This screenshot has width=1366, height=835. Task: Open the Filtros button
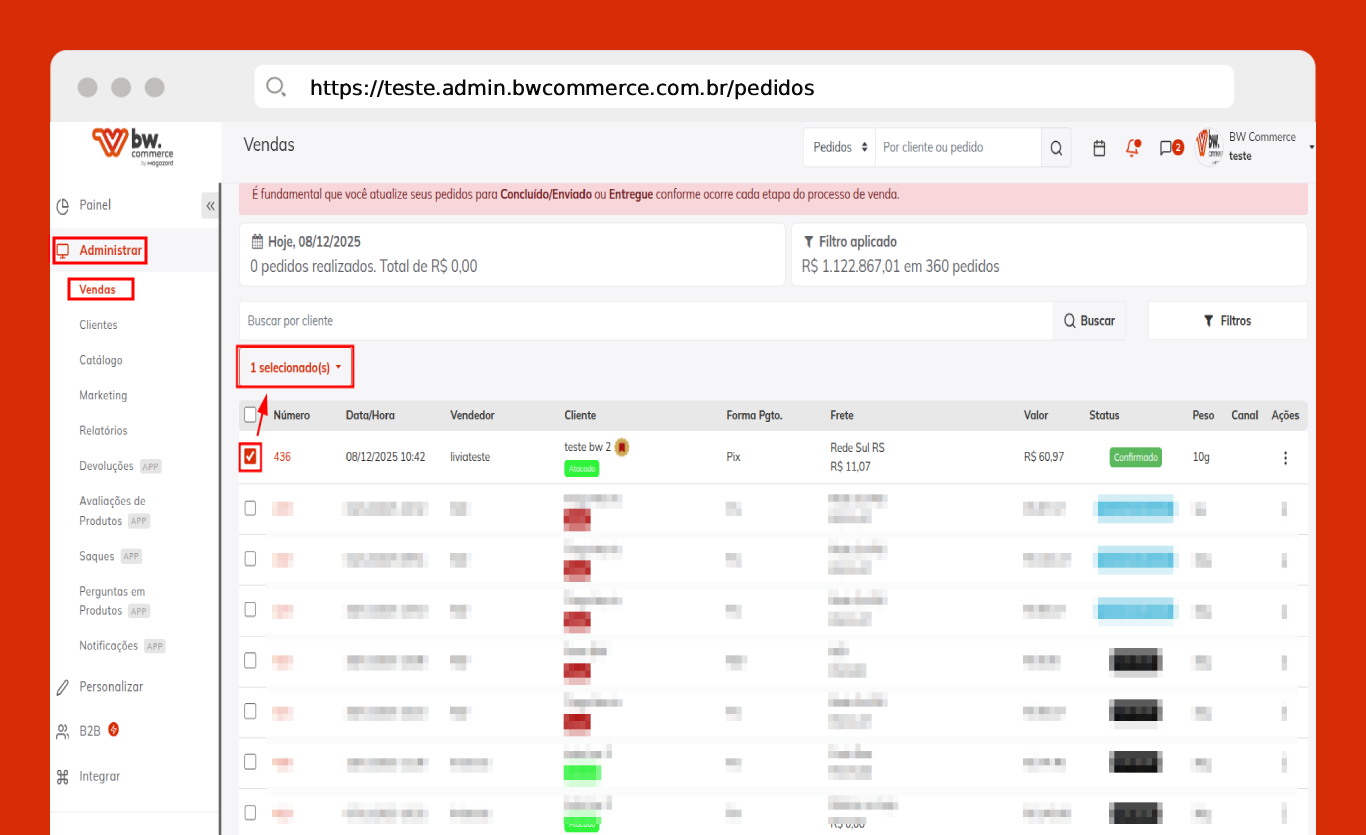pos(1227,321)
